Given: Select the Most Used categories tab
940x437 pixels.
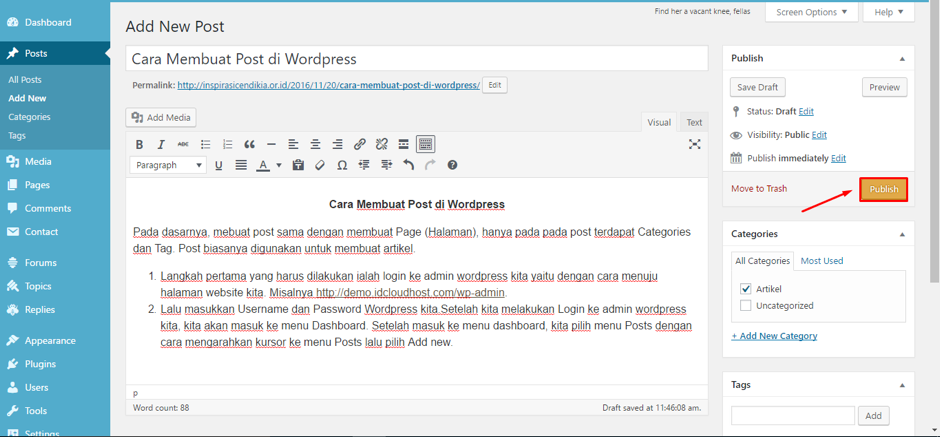Looking at the screenshot, I should pos(822,261).
